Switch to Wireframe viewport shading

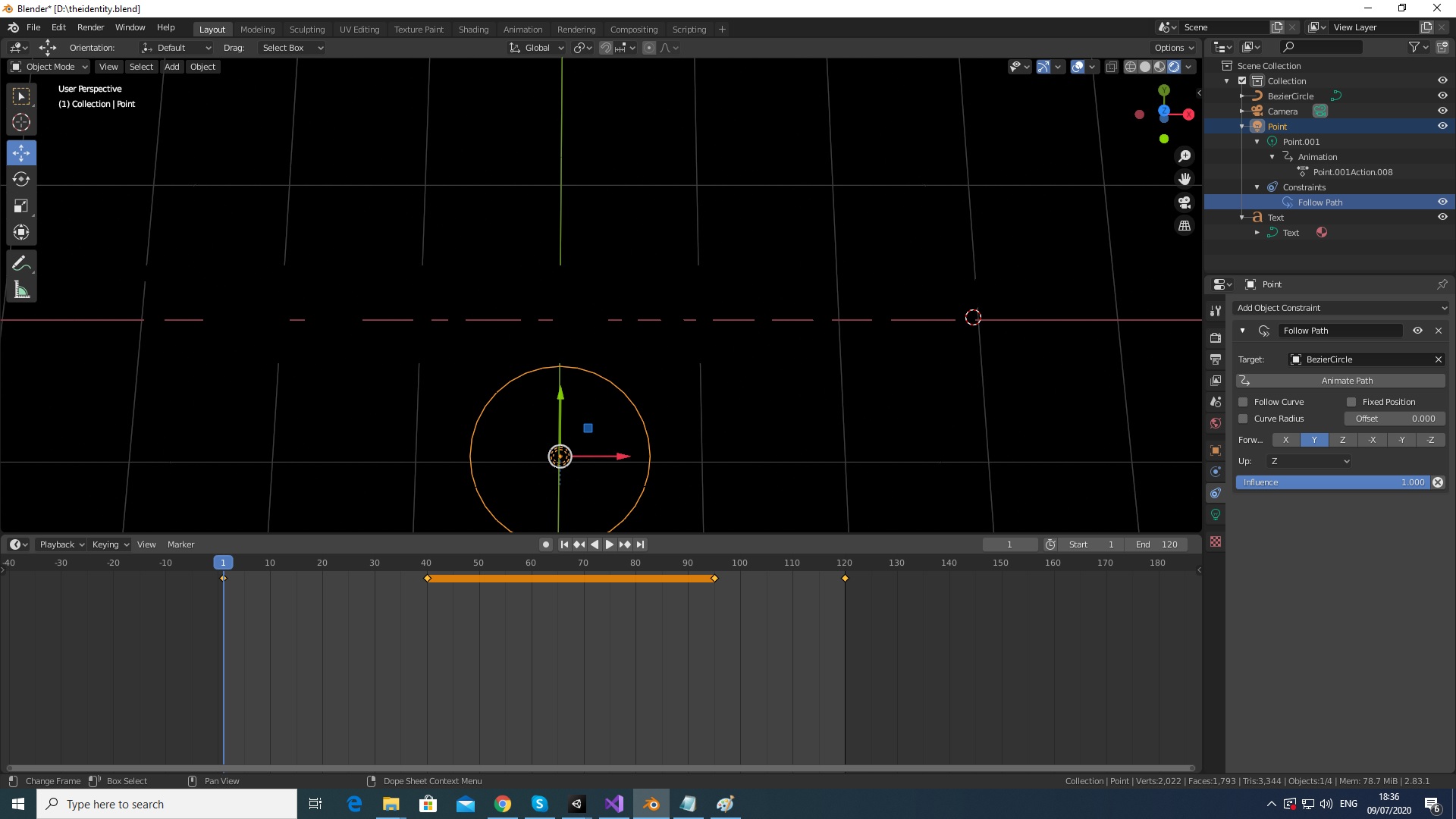[1131, 67]
